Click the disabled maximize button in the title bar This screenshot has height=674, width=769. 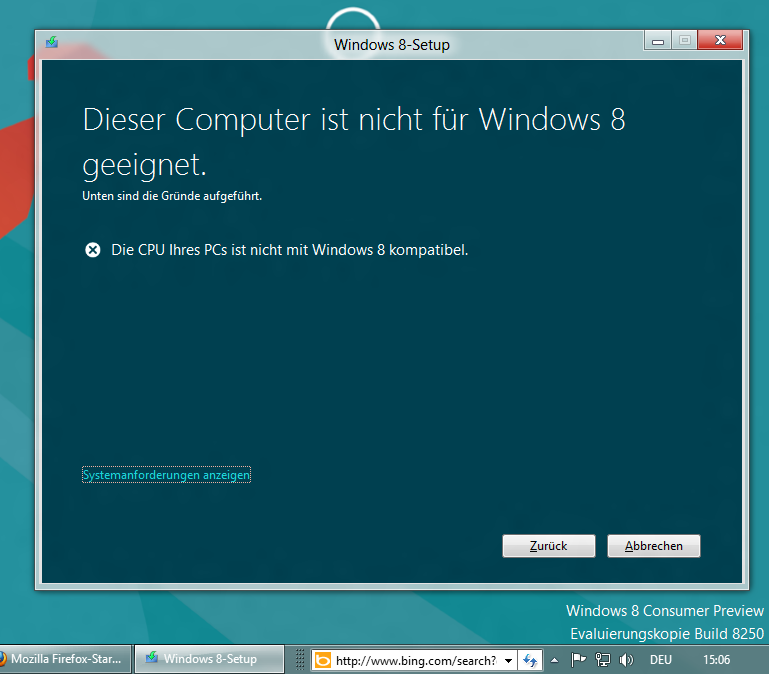coord(685,40)
